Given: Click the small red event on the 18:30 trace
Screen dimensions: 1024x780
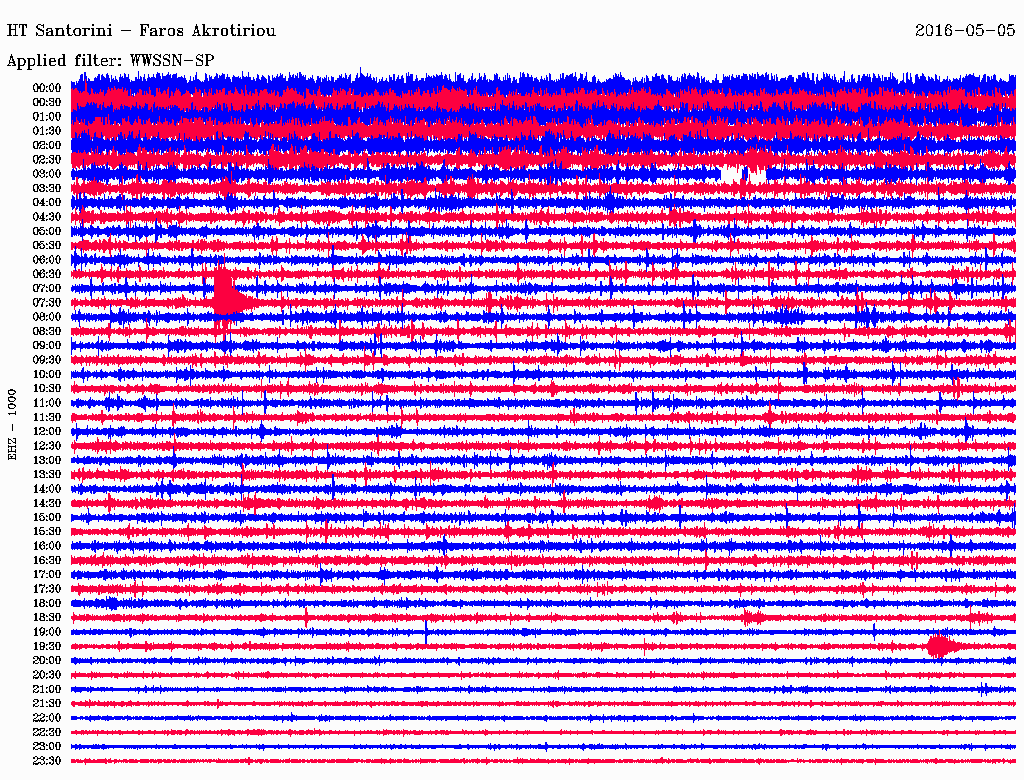Looking at the screenshot, I should click(752, 617).
